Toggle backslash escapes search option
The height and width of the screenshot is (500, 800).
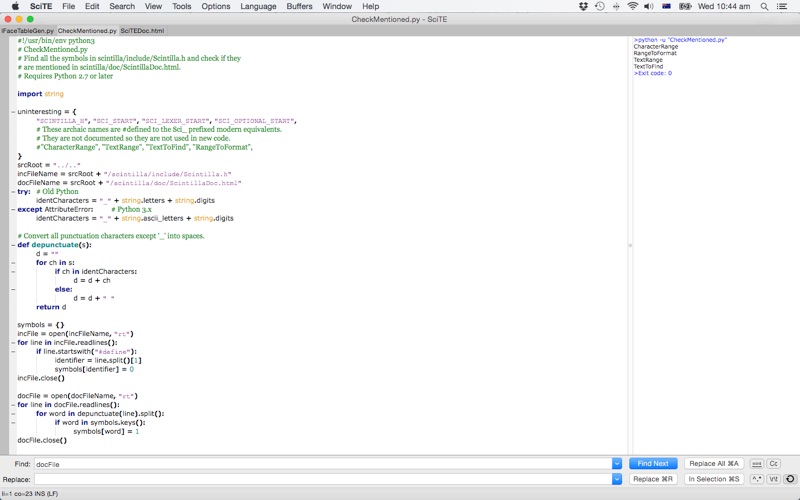click(x=774, y=479)
